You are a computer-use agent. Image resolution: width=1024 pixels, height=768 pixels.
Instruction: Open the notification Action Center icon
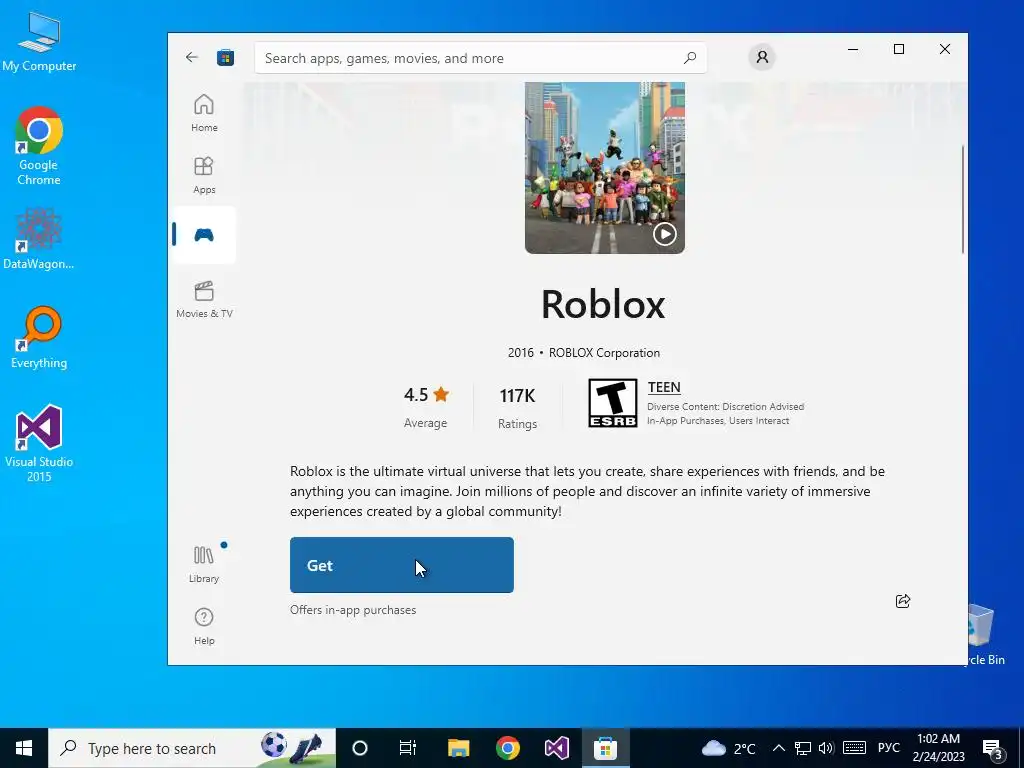(x=993, y=748)
